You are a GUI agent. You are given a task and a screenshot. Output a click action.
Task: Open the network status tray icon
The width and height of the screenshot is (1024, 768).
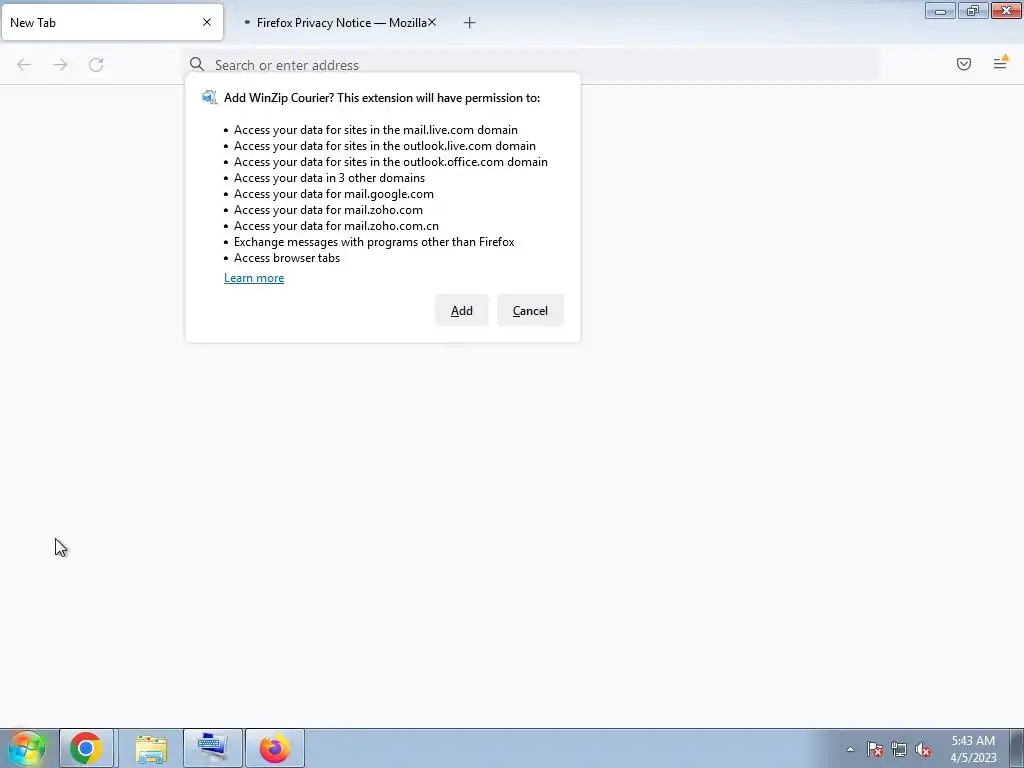[x=899, y=749]
